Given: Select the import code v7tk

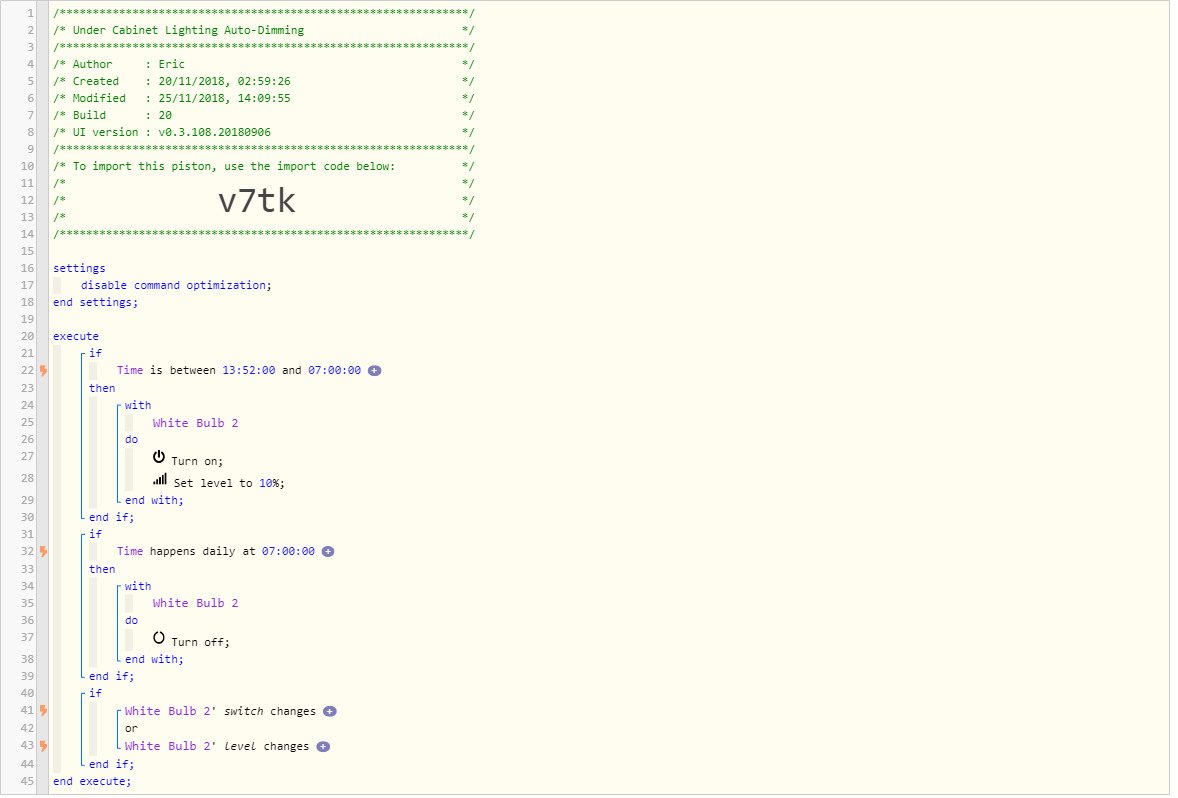Looking at the screenshot, I should [257, 201].
